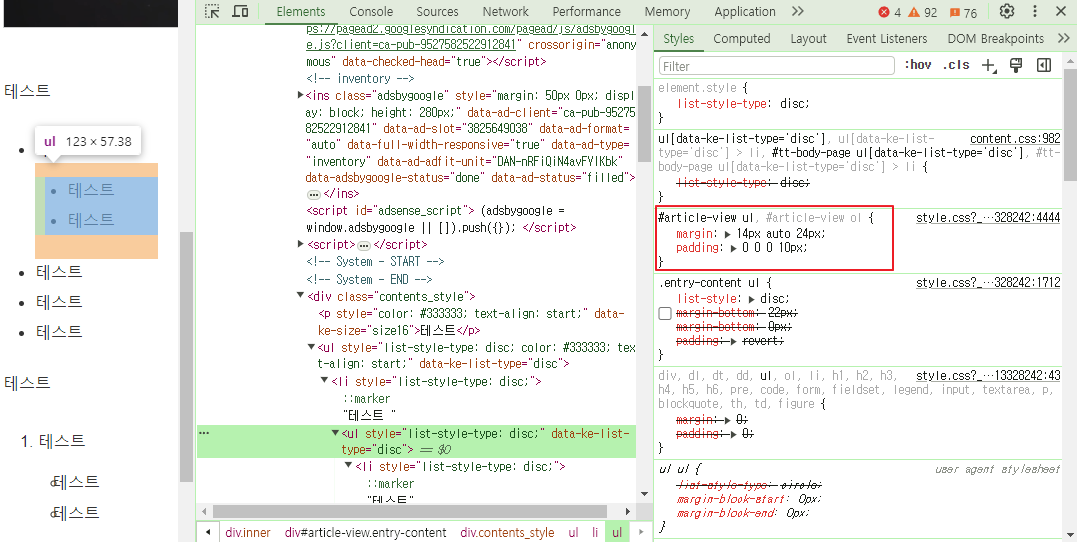Open the rendering emulations paintbrush icon
The height and width of the screenshot is (542, 1077).
pos(1017,65)
